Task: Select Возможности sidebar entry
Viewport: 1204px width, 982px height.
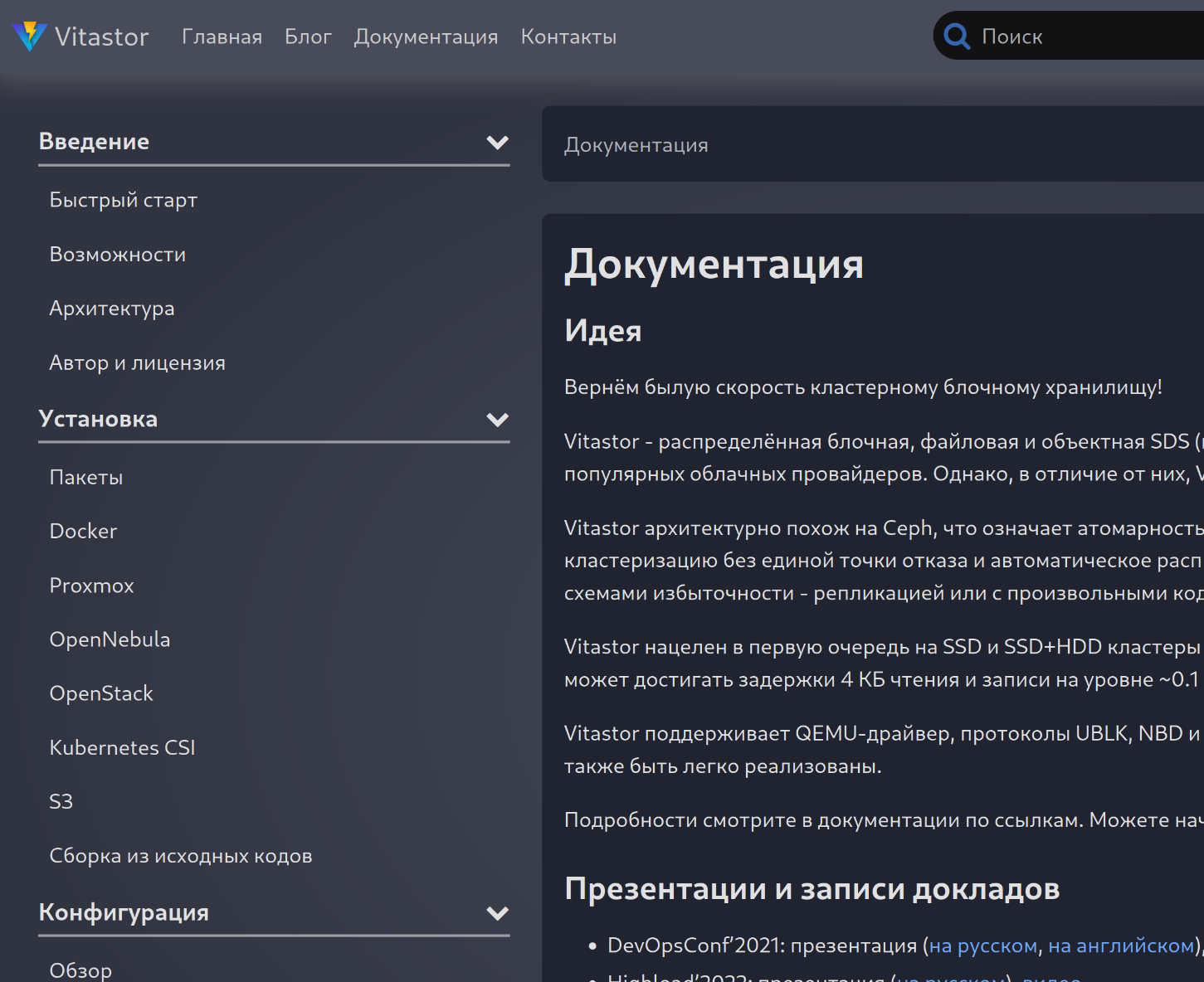Action: (x=118, y=255)
